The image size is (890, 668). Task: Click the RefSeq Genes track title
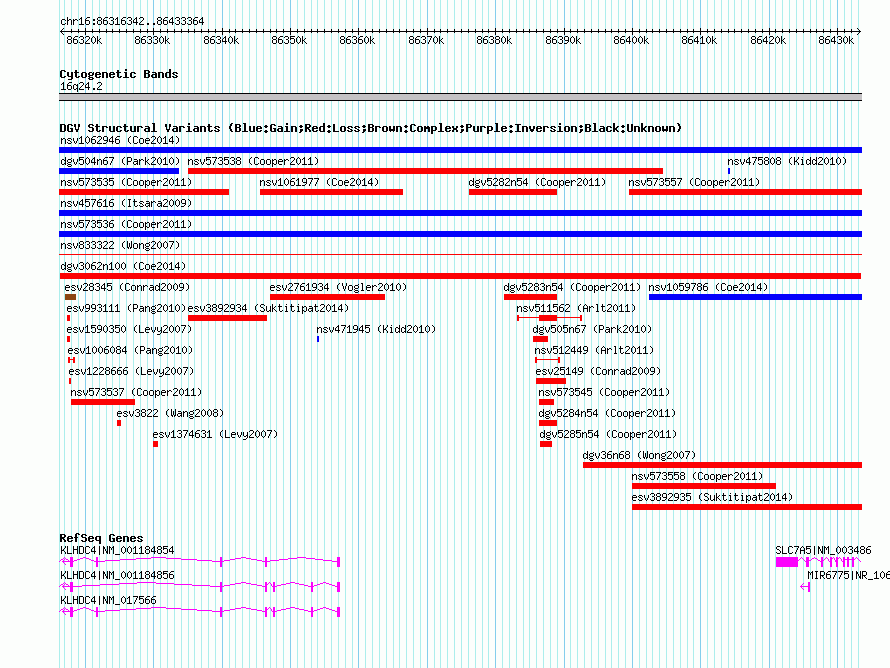click(102, 538)
